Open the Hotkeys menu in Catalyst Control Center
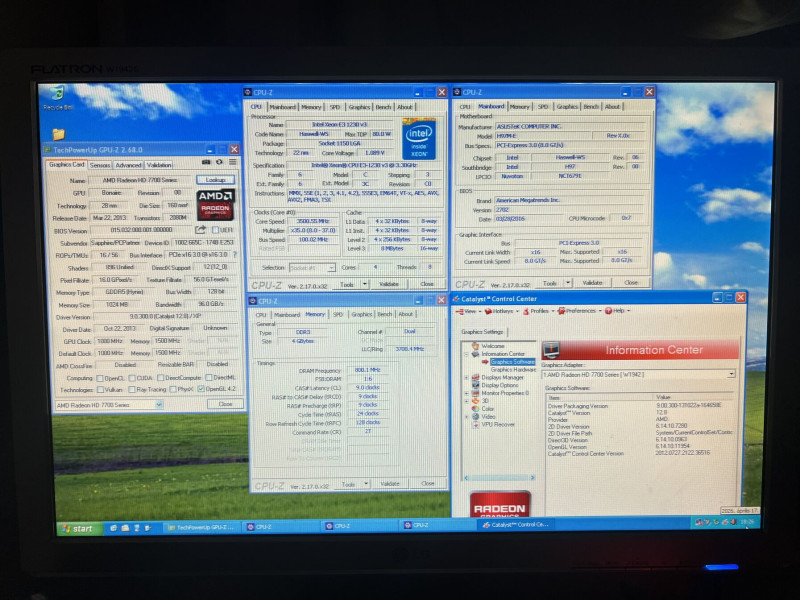 point(501,311)
